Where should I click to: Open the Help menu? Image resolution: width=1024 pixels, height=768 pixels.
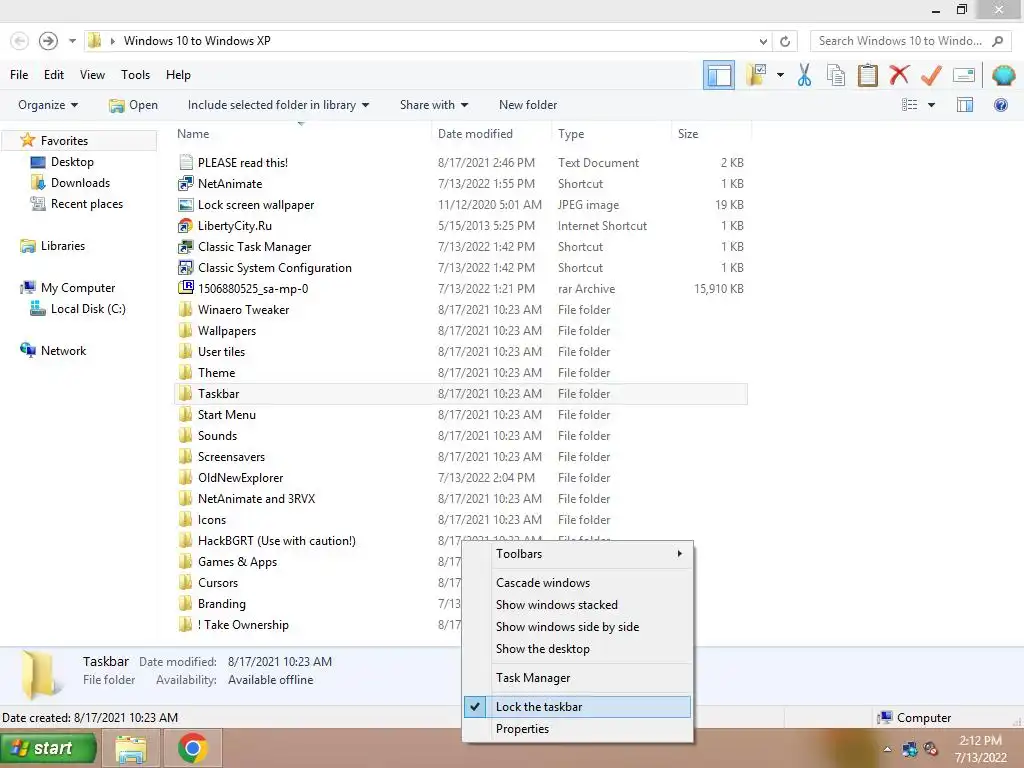tap(178, 75)
